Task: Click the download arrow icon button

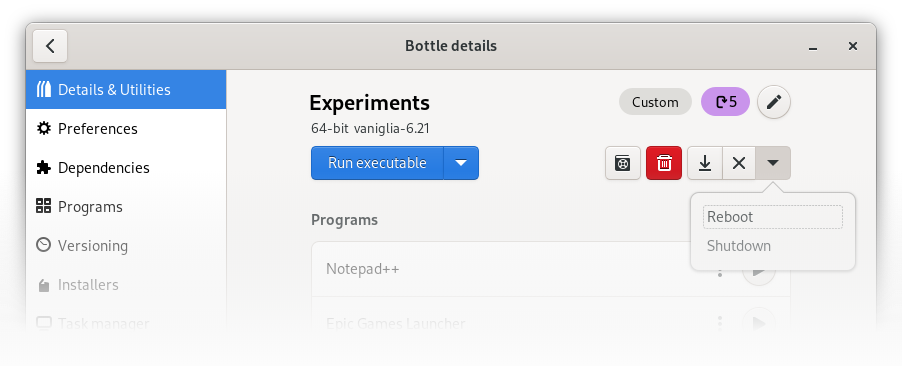Action: pyautogui.click(x=705, y=163)
